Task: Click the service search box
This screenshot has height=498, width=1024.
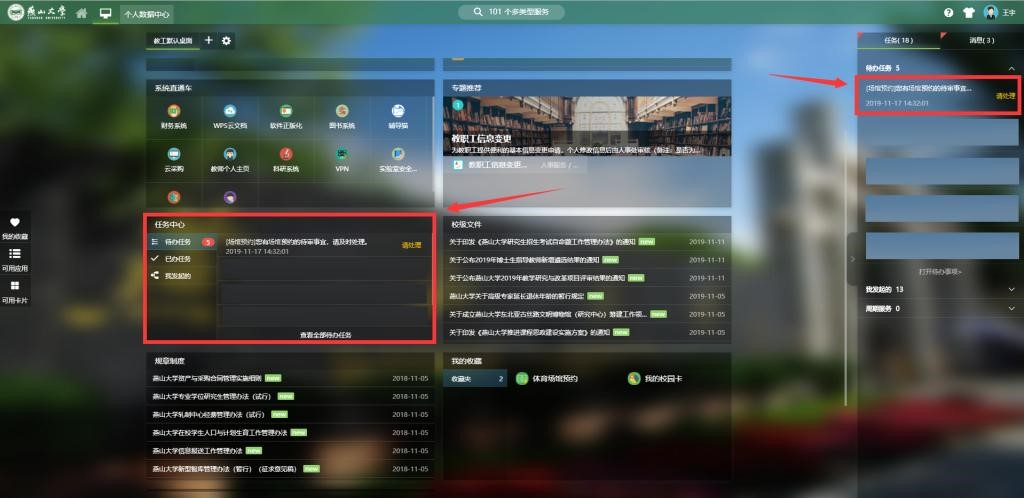Action: tap(511, 12)
